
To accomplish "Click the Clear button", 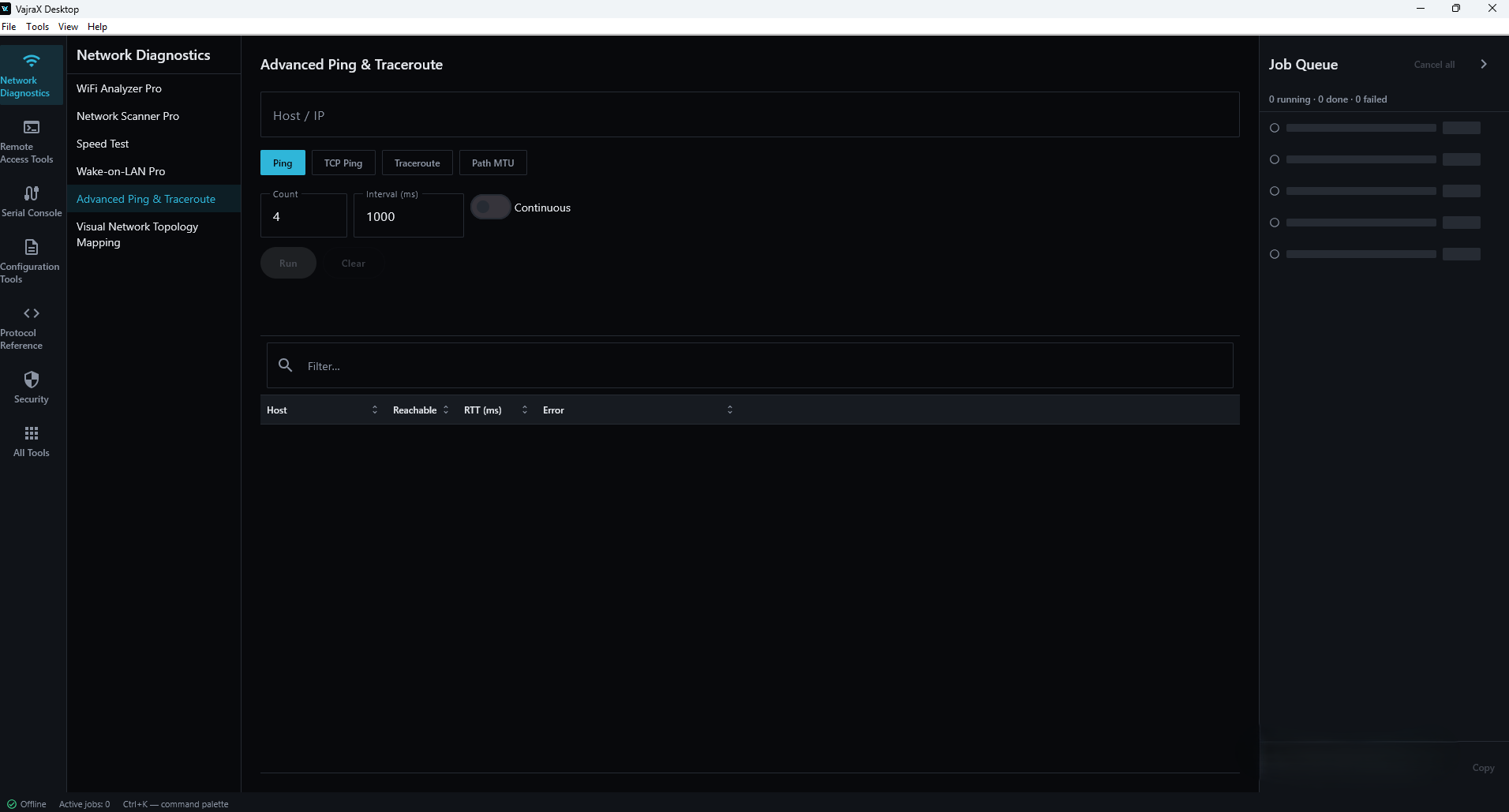I will [x=354, y=263].
